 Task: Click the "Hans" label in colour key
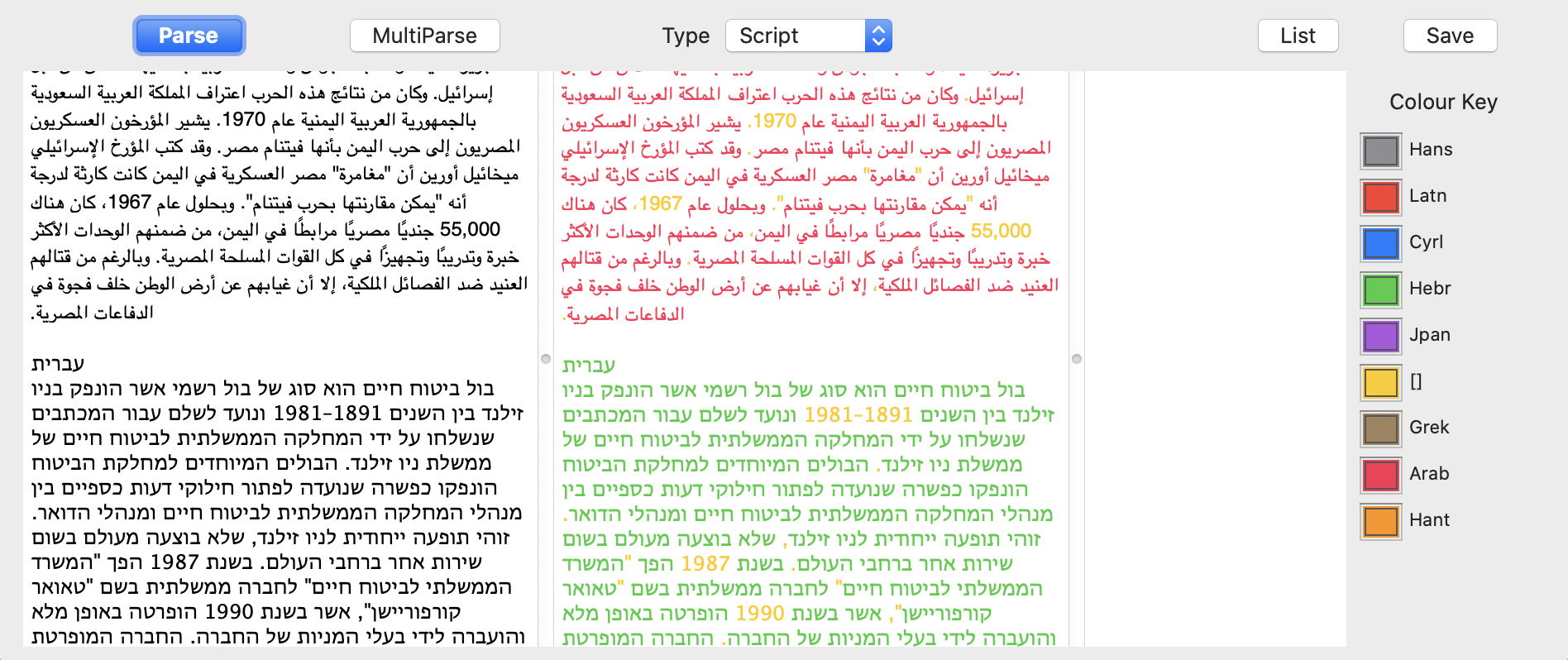pyautogui.click(x=1431, y=150)
